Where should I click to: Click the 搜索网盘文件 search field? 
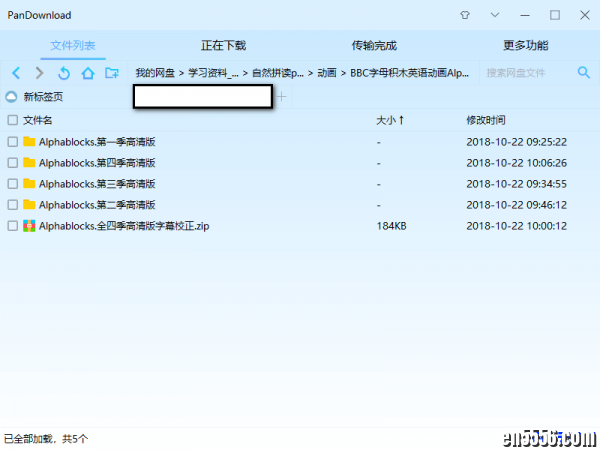[x=525, y=73]
